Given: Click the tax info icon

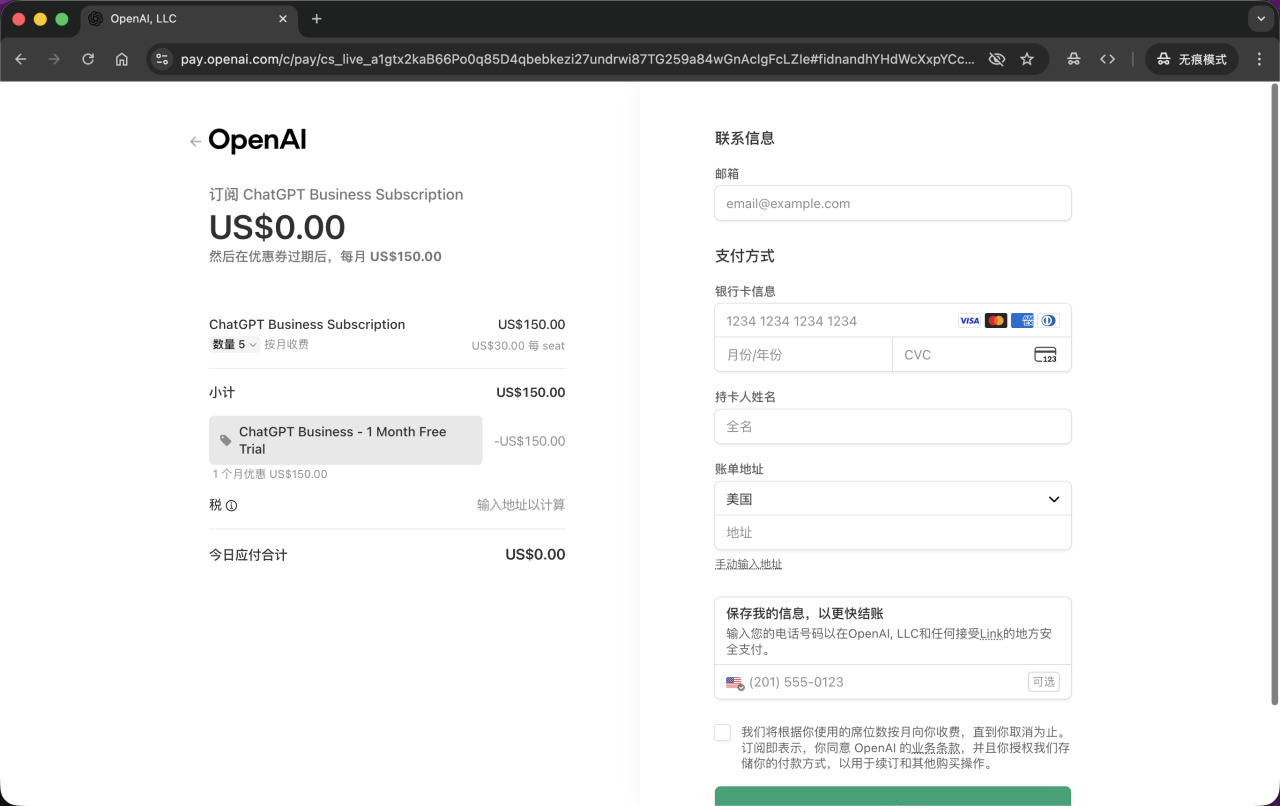Looking at the screenshot, I should 232,506.
